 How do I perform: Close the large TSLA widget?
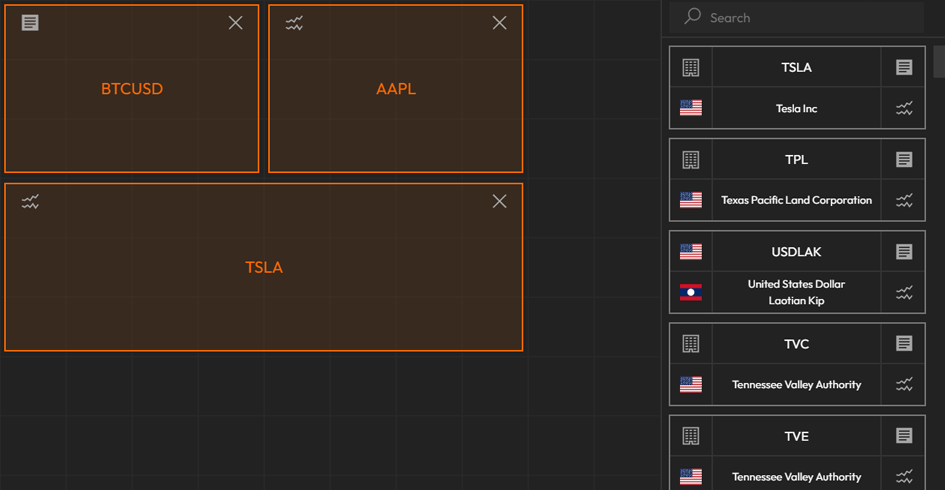(499, 201)
